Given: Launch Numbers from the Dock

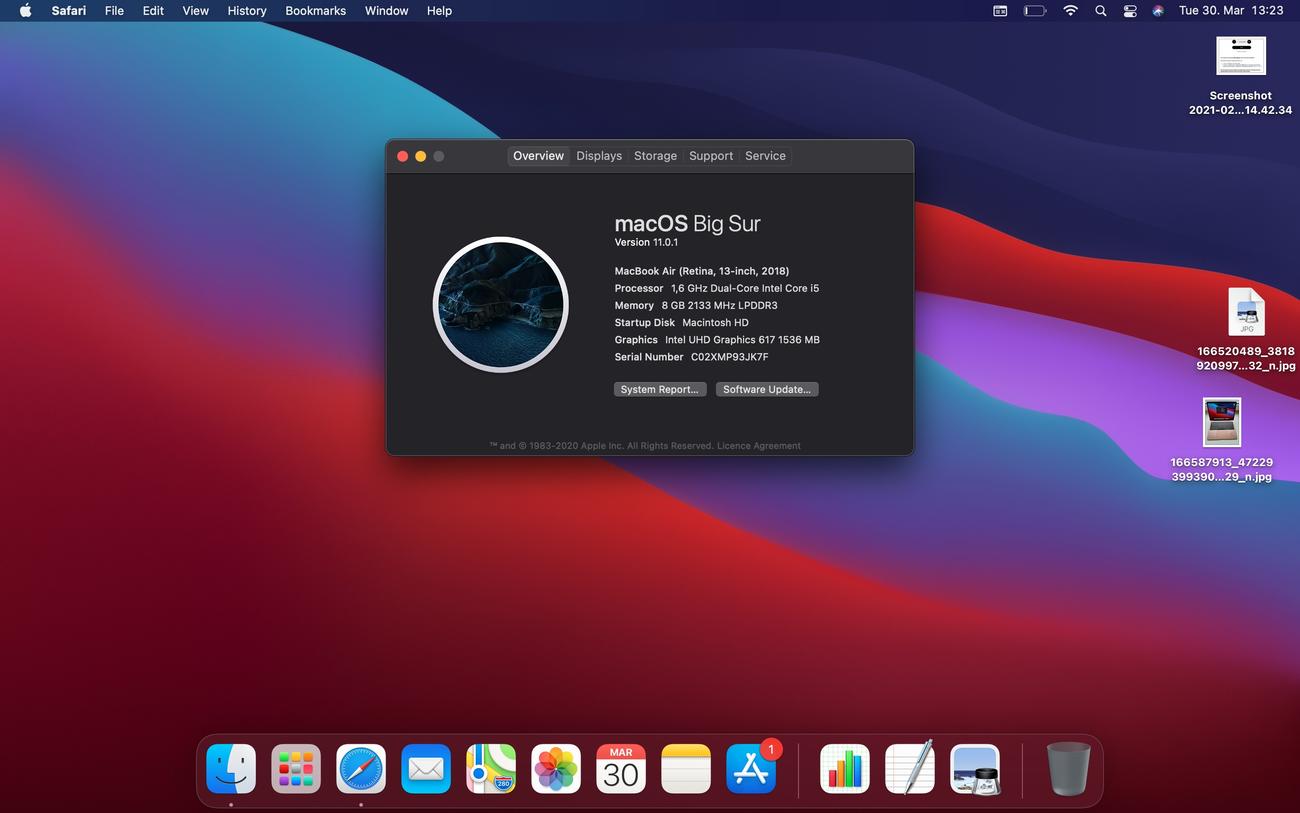Looking at the screenshot, I should [x=845, y=769].
